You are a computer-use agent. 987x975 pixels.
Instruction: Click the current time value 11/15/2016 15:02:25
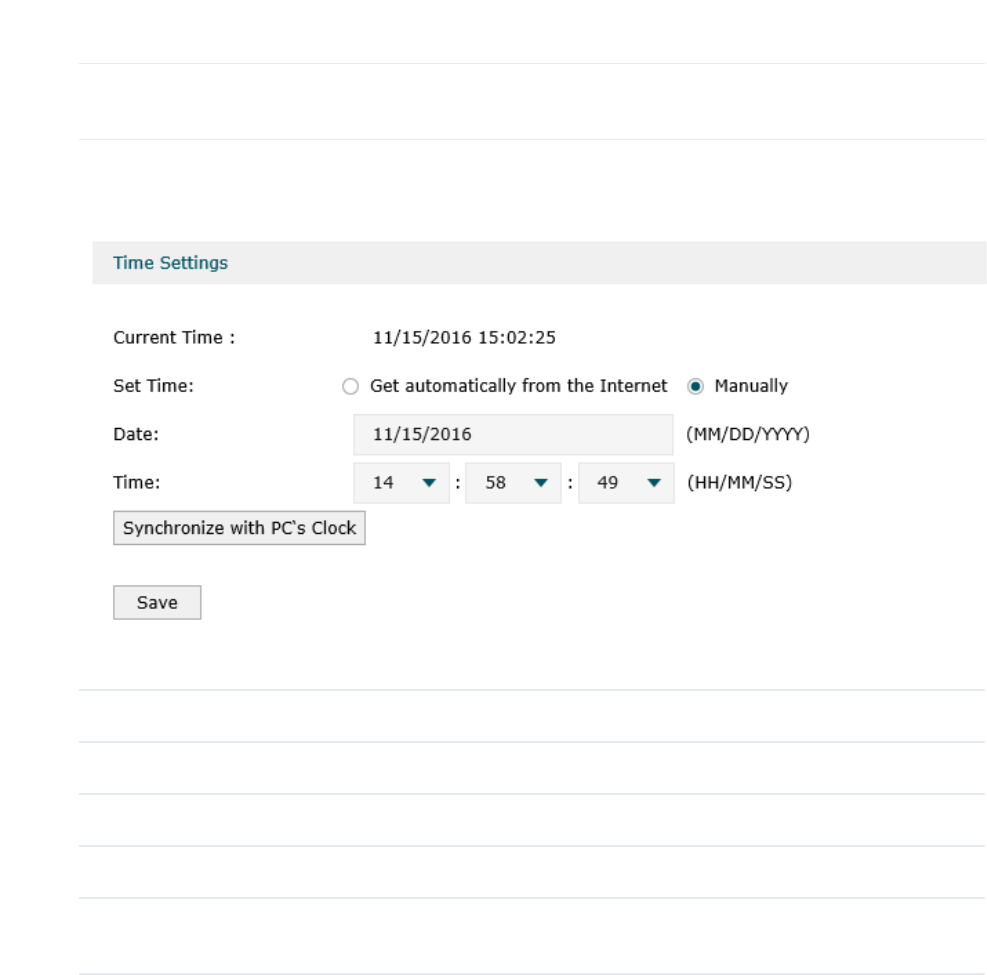pos(465,338)
